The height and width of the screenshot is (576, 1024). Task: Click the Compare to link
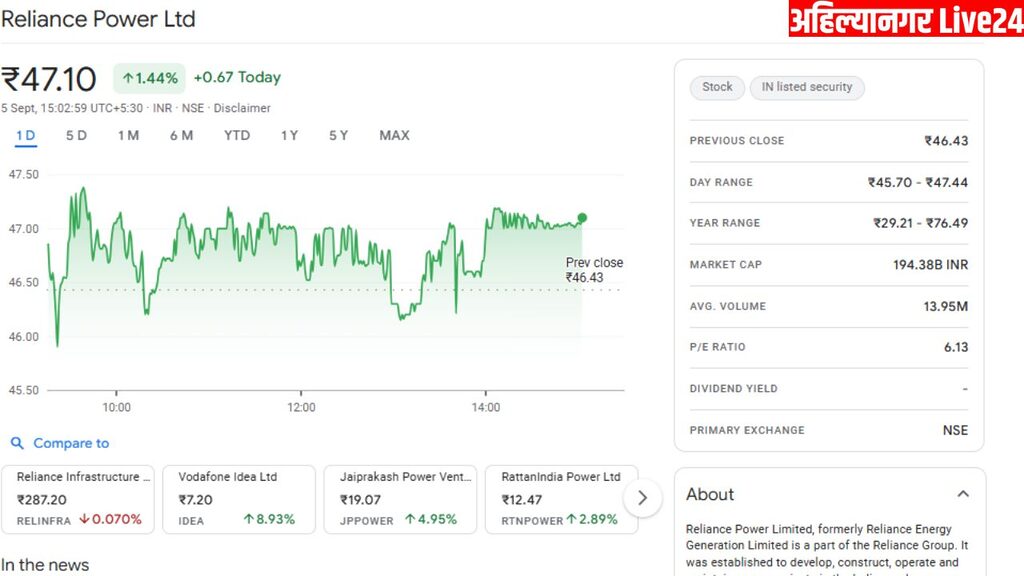(x=71, y=443)
